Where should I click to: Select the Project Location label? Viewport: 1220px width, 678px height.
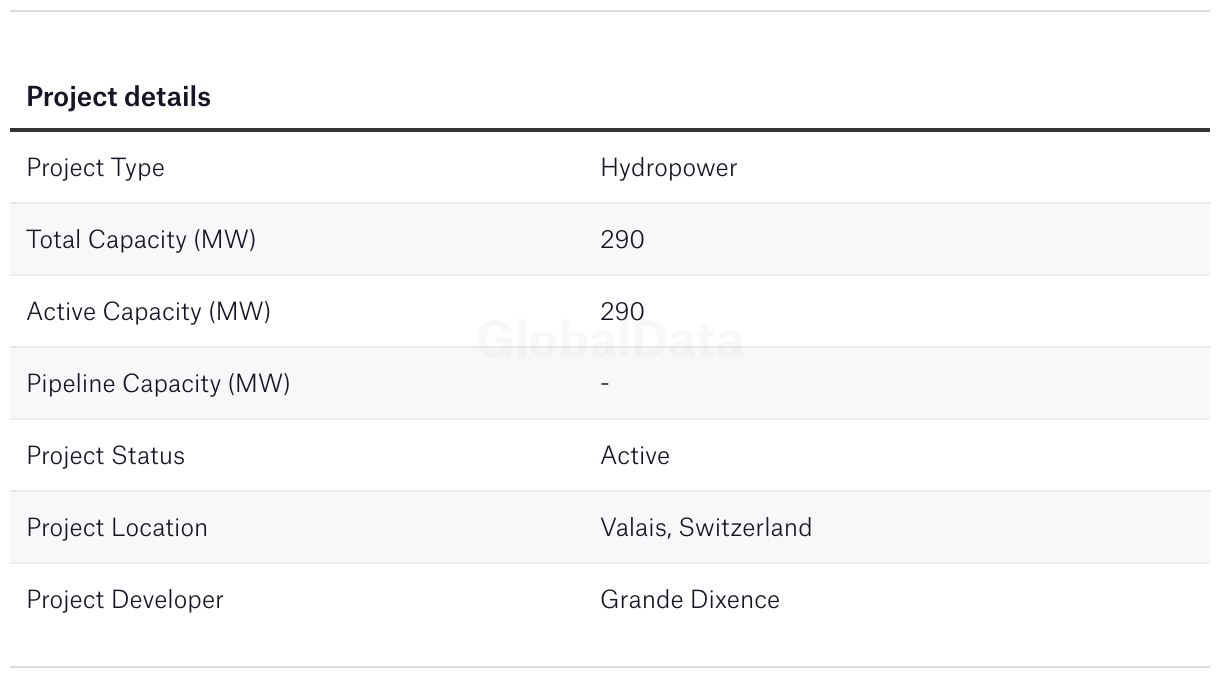coord(117,528)
